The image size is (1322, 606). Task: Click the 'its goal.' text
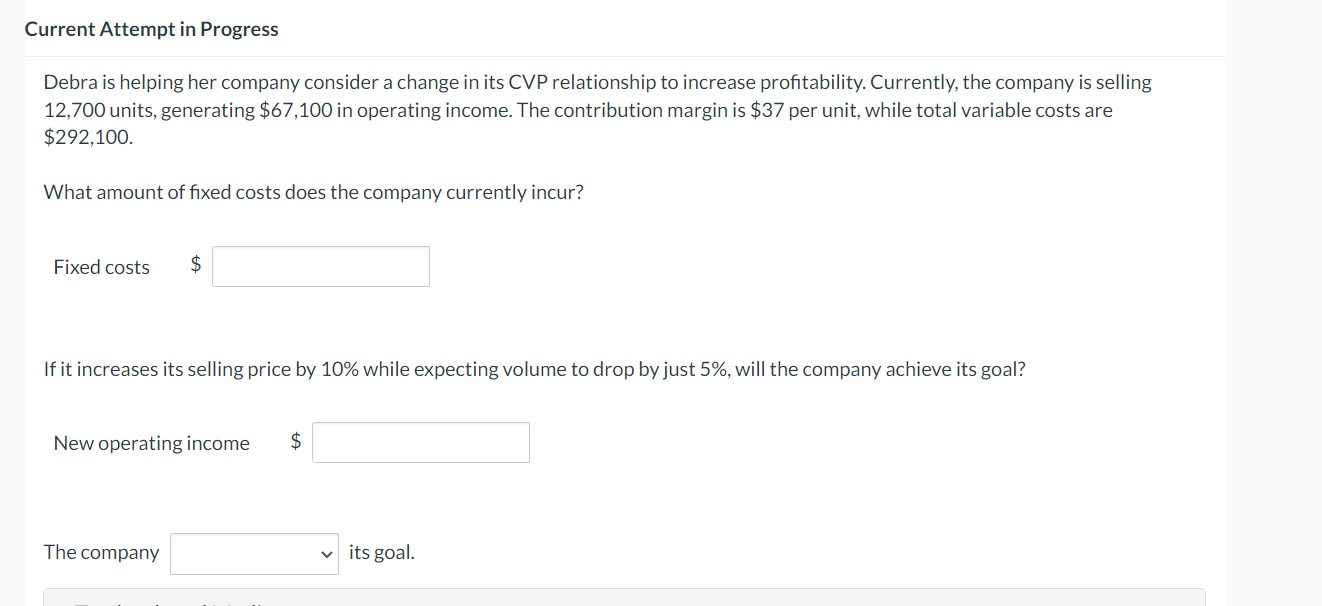(x=380, y=551)
